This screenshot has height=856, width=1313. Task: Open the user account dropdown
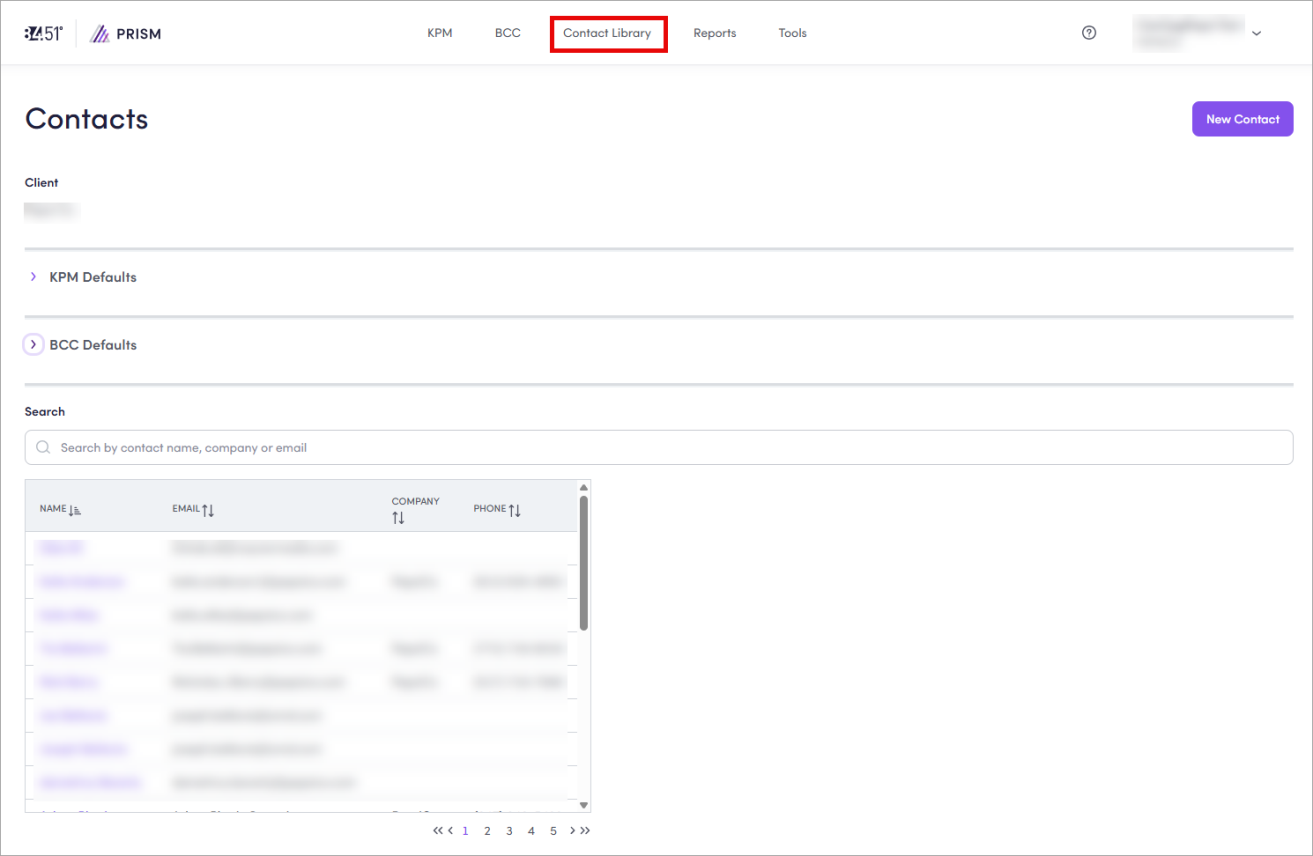1256,33
